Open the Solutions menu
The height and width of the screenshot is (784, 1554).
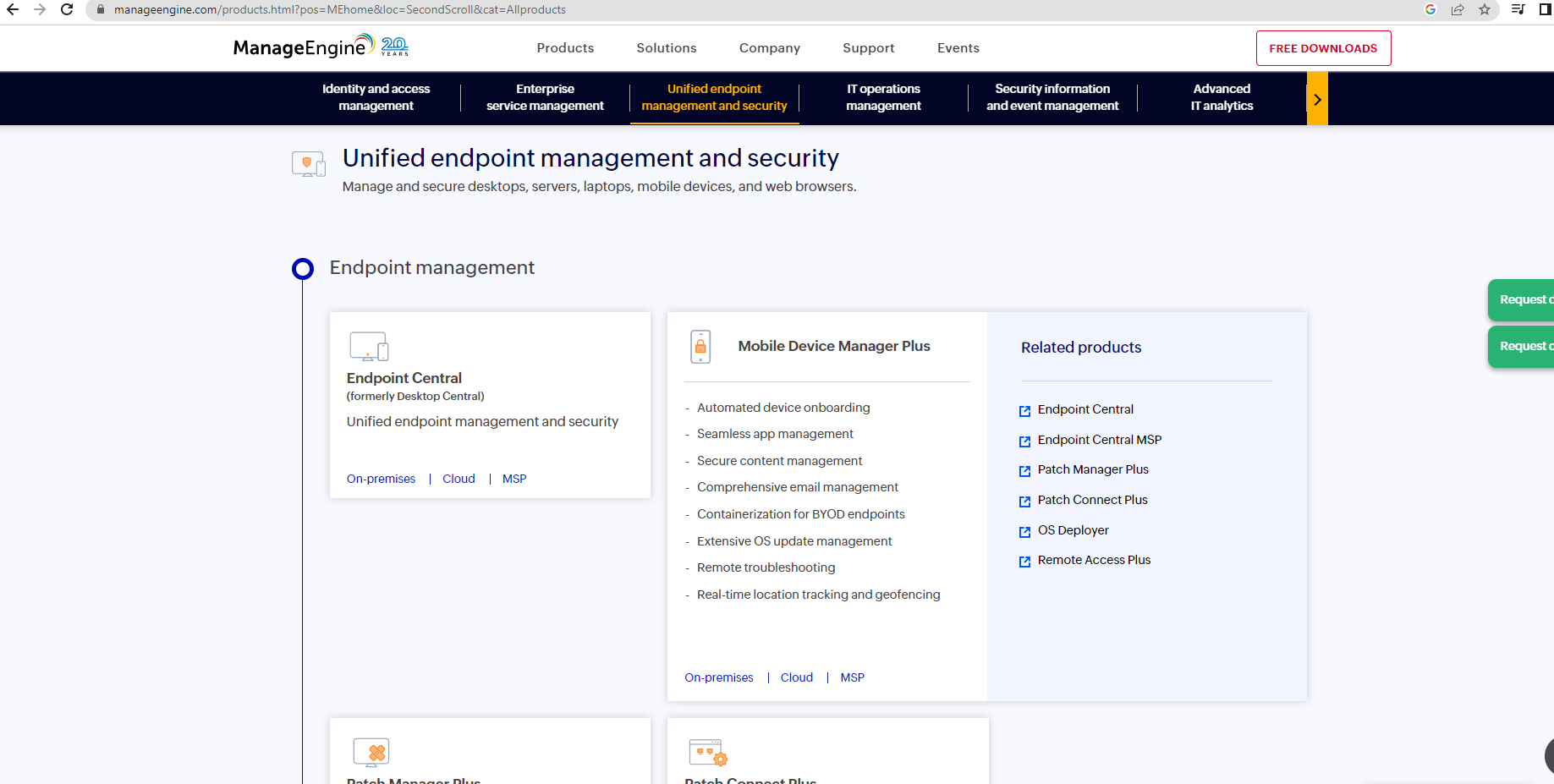[666, 48]
